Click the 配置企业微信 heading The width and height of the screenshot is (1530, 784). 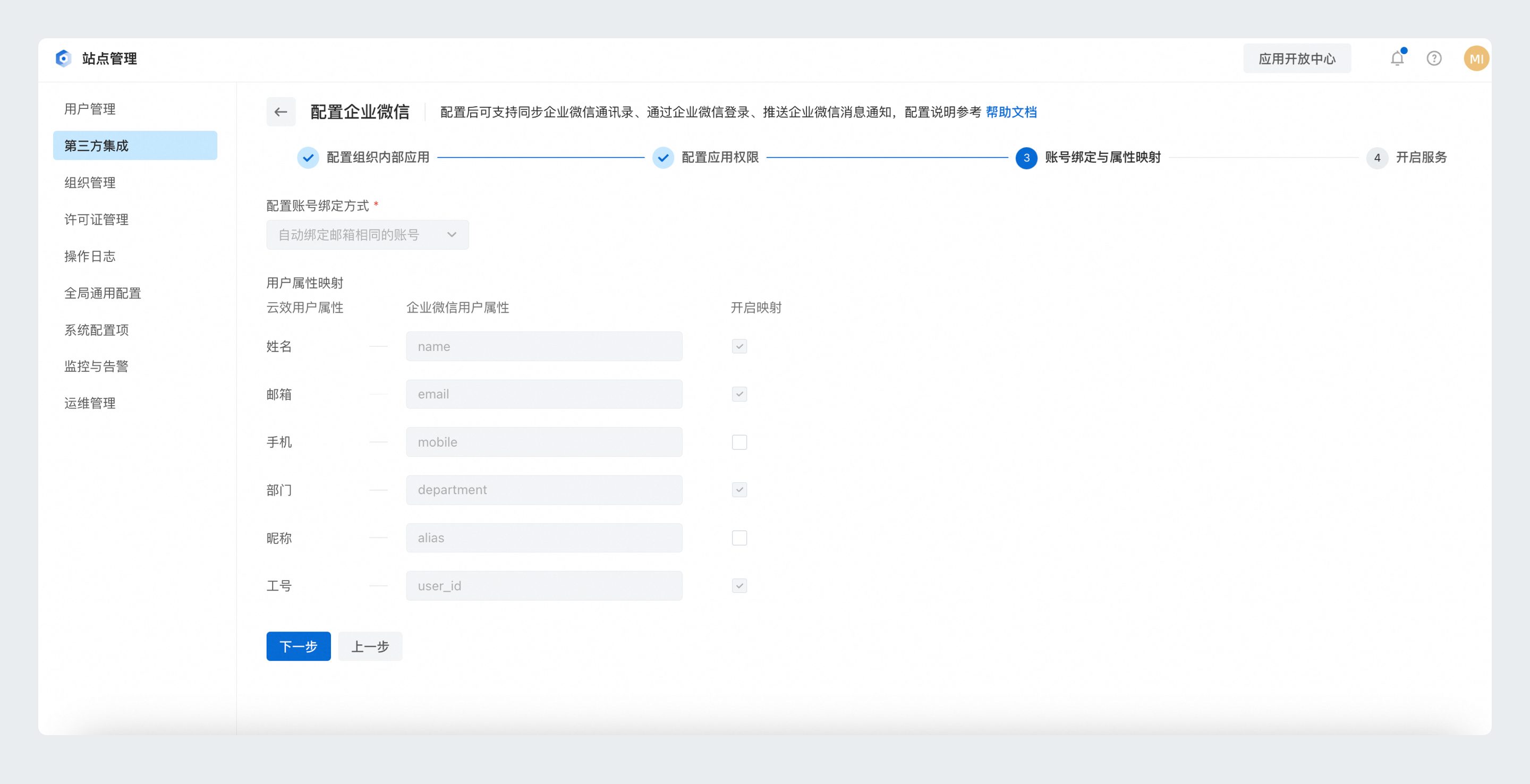pyautogui.click(x=359, y=112)
